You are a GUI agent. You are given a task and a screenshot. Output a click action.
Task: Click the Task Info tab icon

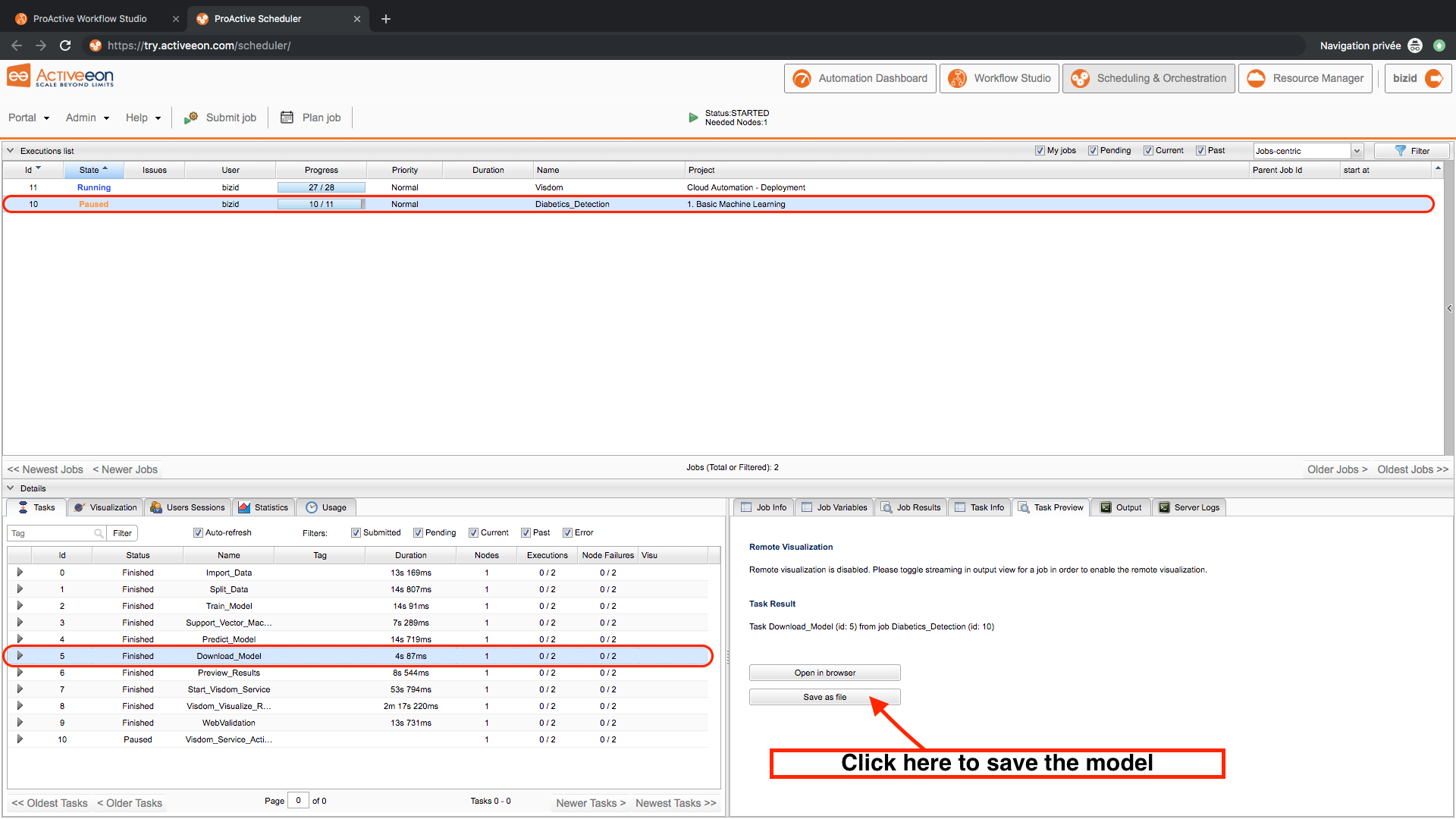(960, 507)
